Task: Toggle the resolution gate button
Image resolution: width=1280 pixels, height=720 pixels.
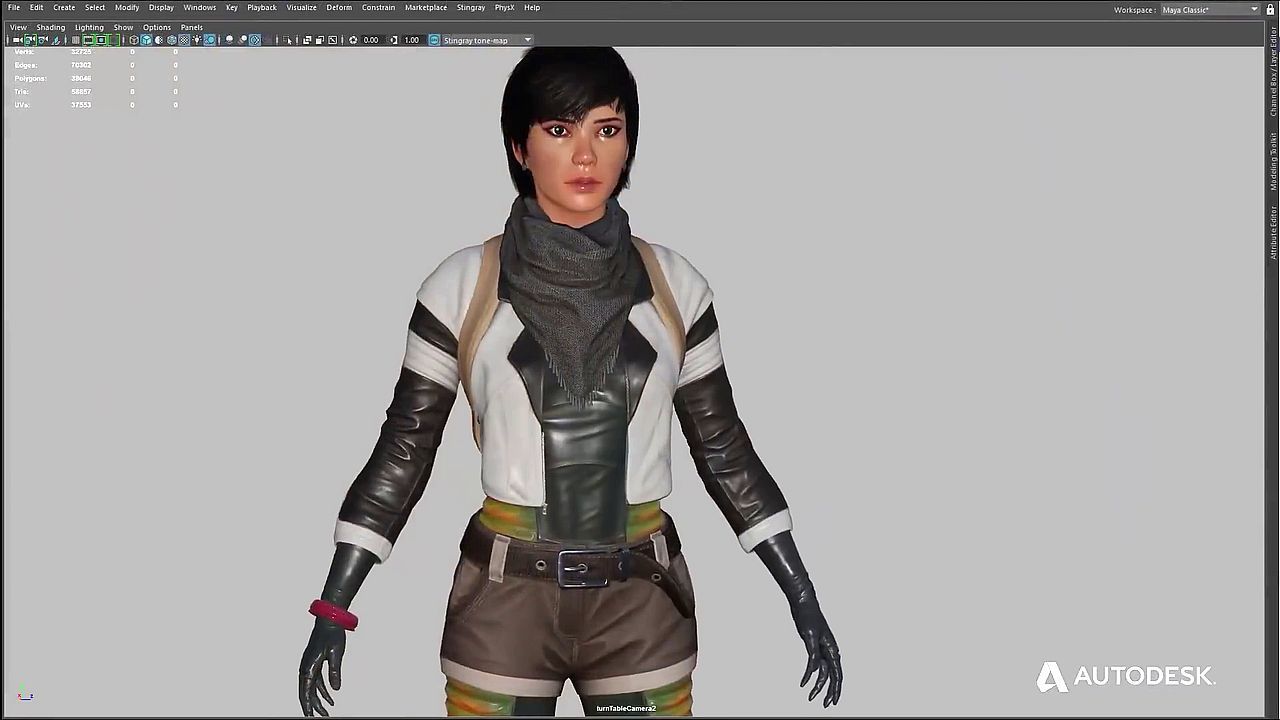Action: [101, 40]
